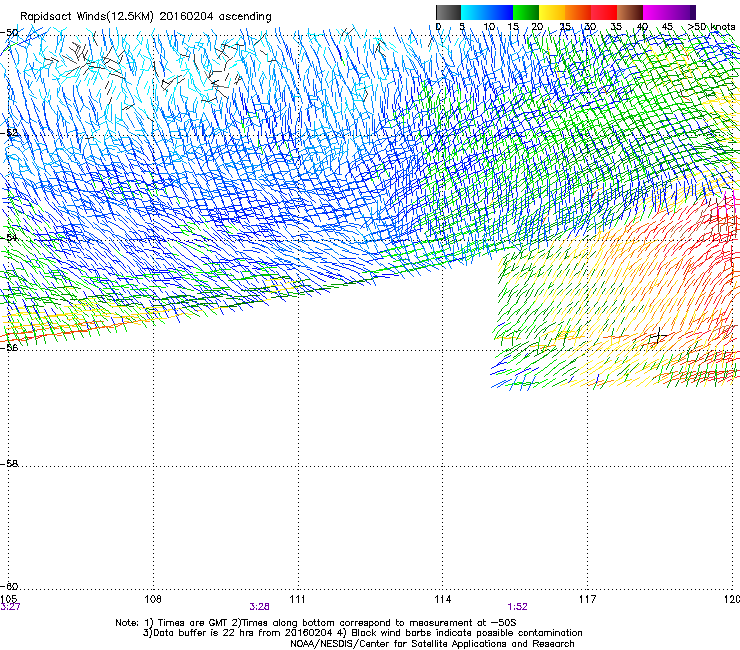Click the legend scale label "10"
Screen dimensions: 740x650
tap(489, 27)
